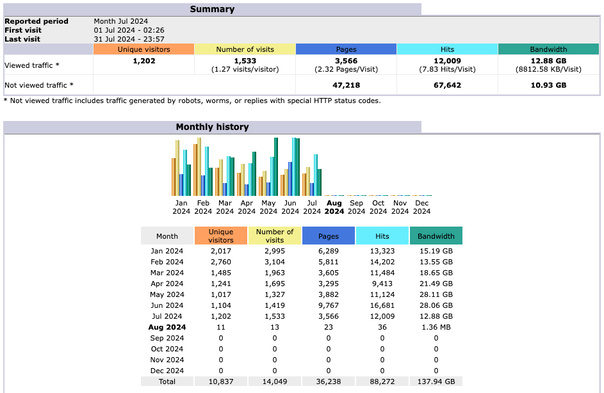604x393 pixels.
Task: Click the cyan Hits summary header
Action: pyautogui.click(x=447, y=49)
